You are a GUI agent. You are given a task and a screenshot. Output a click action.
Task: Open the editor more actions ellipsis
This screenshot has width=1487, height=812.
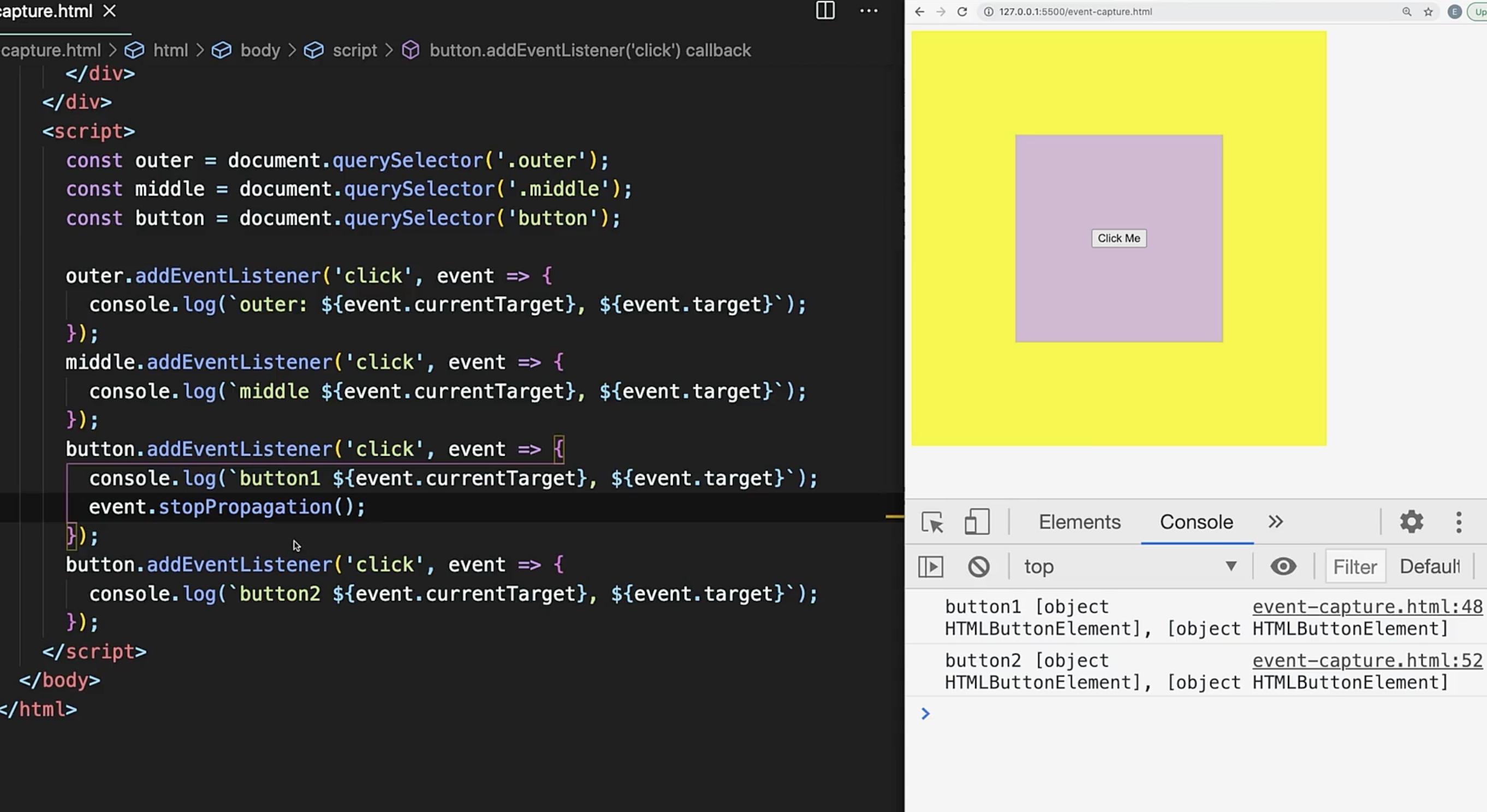[868, 10]
